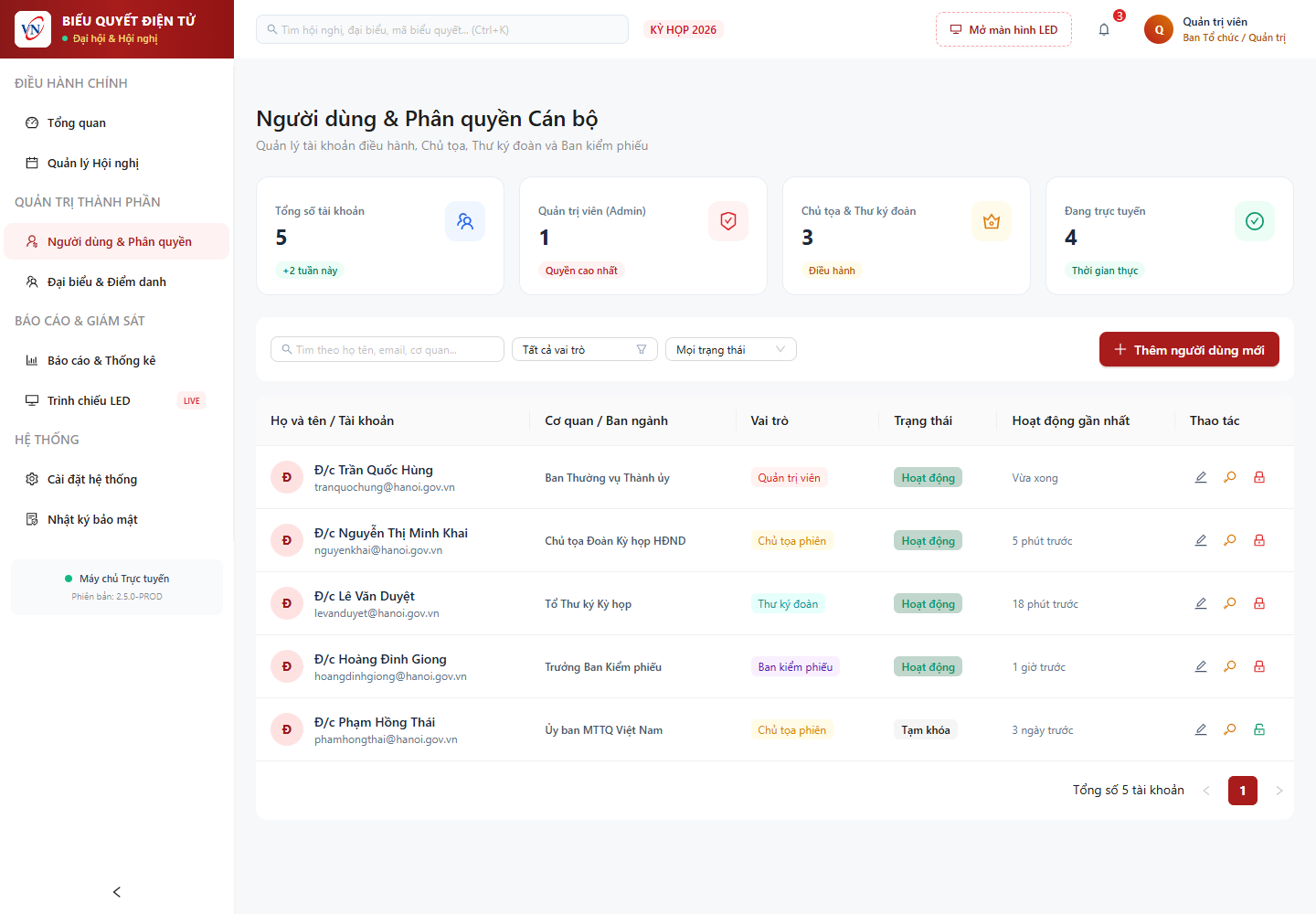Click Tạm khóa status of Phạm Hồng Thái
The image size is (1316, 914).
coord(926,729)
